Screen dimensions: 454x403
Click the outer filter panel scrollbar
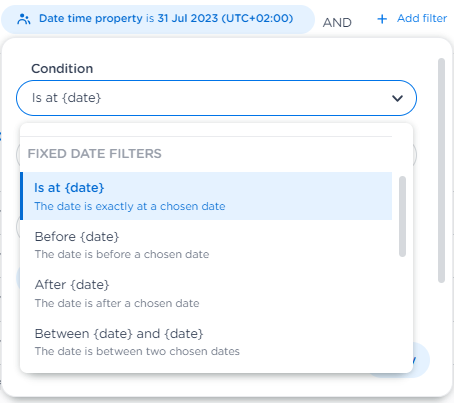(441, 170)
